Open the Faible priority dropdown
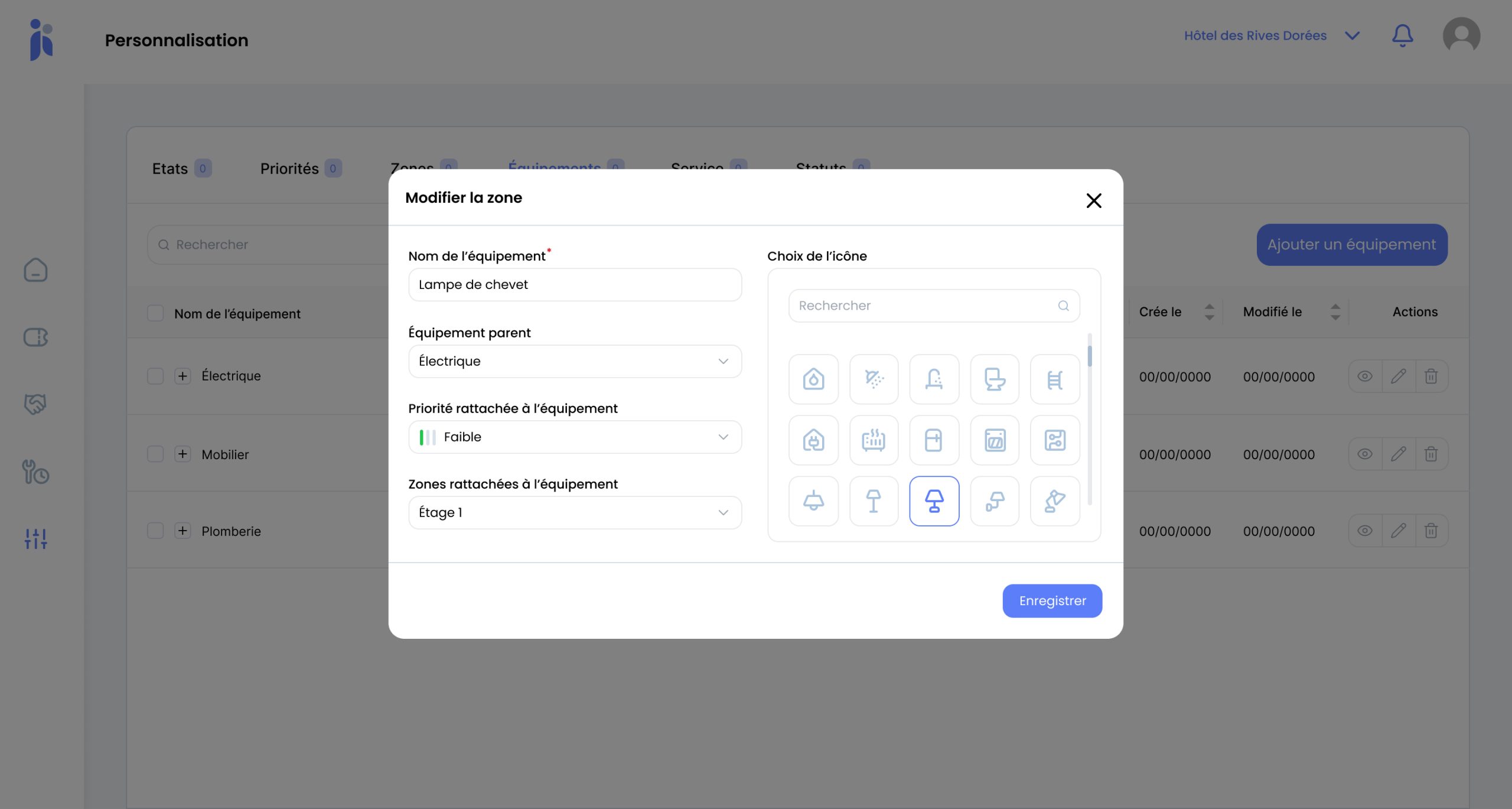This screenshot has height=809, width=1512. [x=575, y=437]
